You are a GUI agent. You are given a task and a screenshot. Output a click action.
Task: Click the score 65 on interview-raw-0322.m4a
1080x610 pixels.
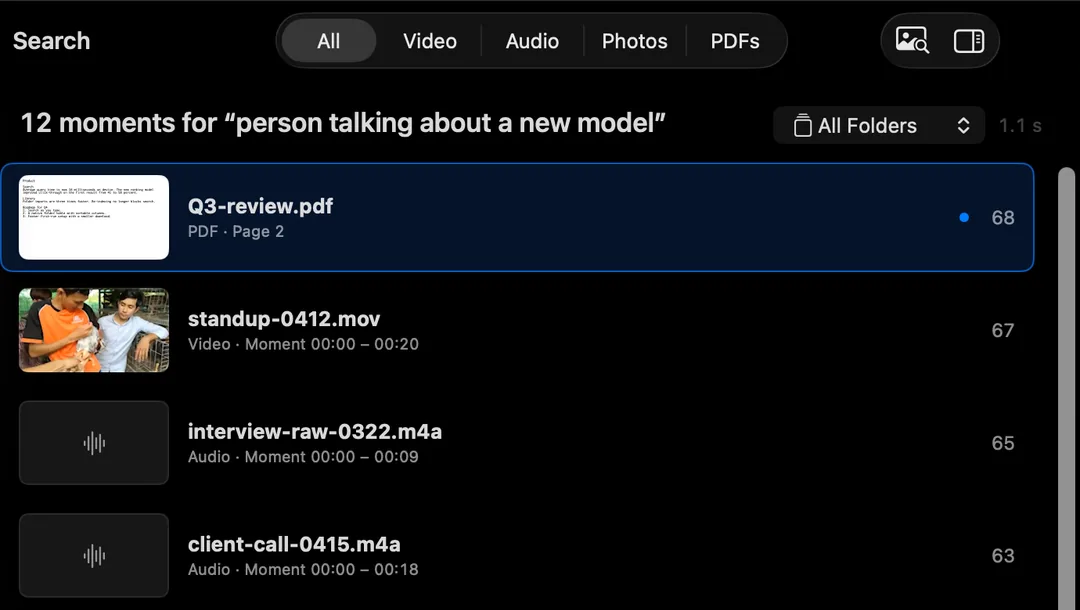coord(1003,443)
